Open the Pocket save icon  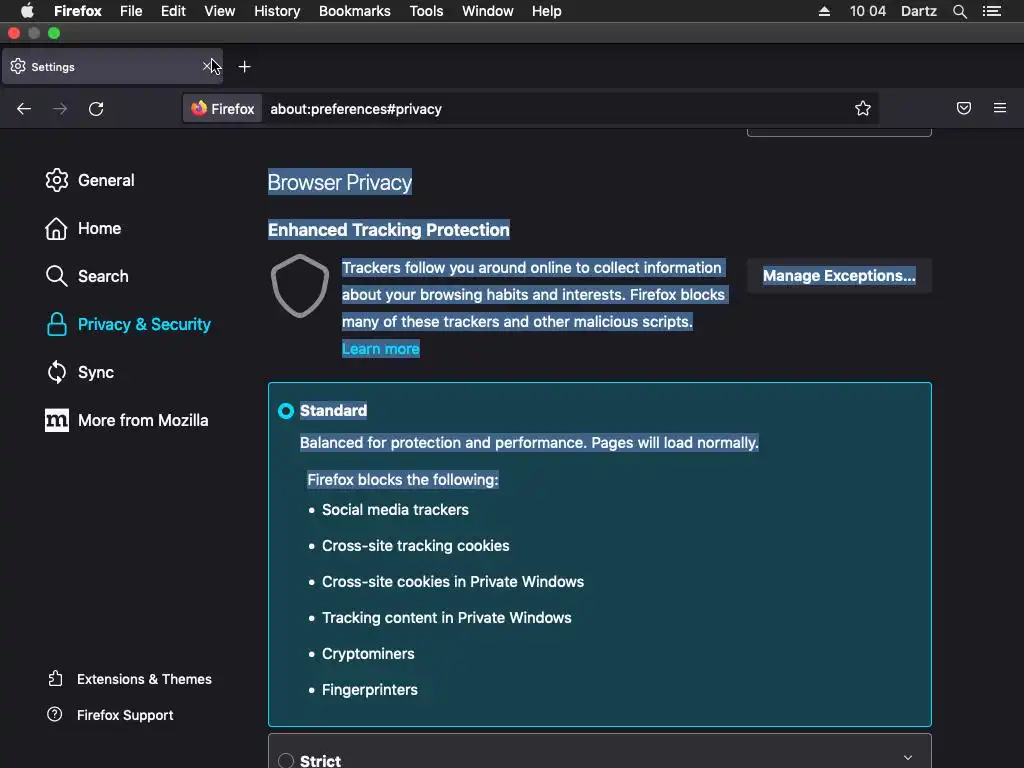point(963,108)
